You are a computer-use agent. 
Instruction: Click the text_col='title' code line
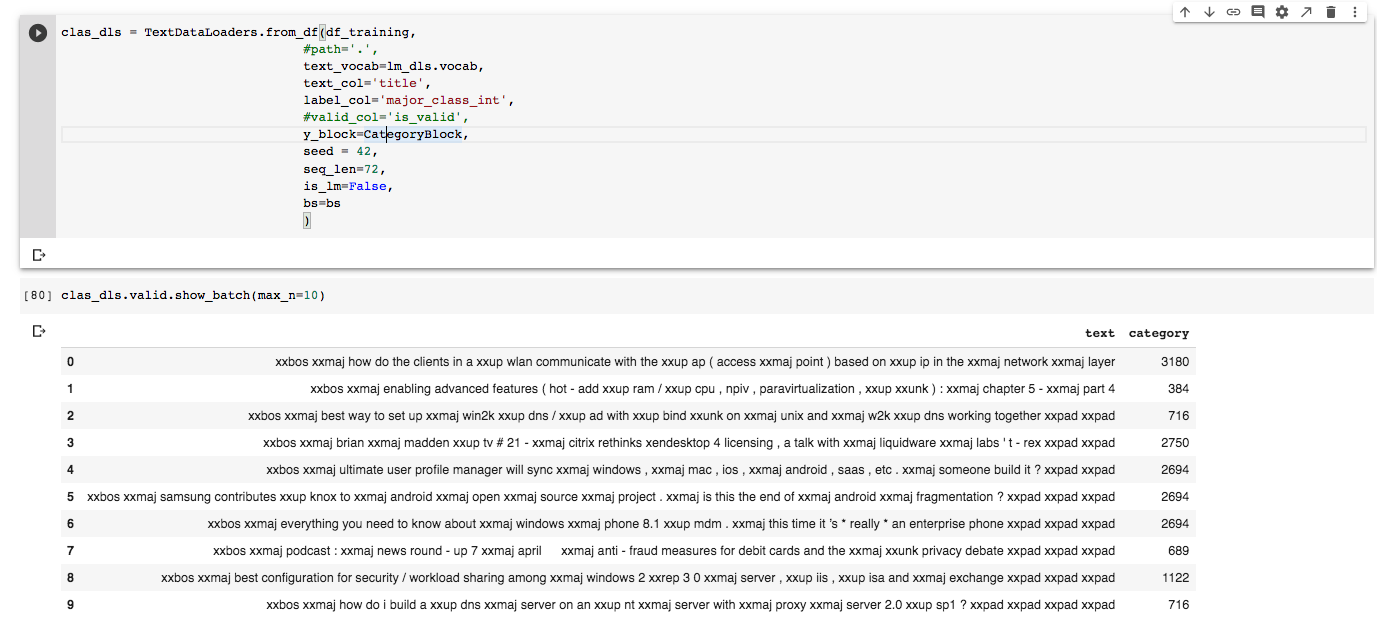366,83
